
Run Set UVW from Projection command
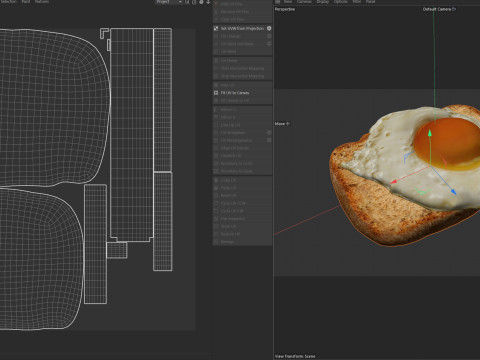242,28
